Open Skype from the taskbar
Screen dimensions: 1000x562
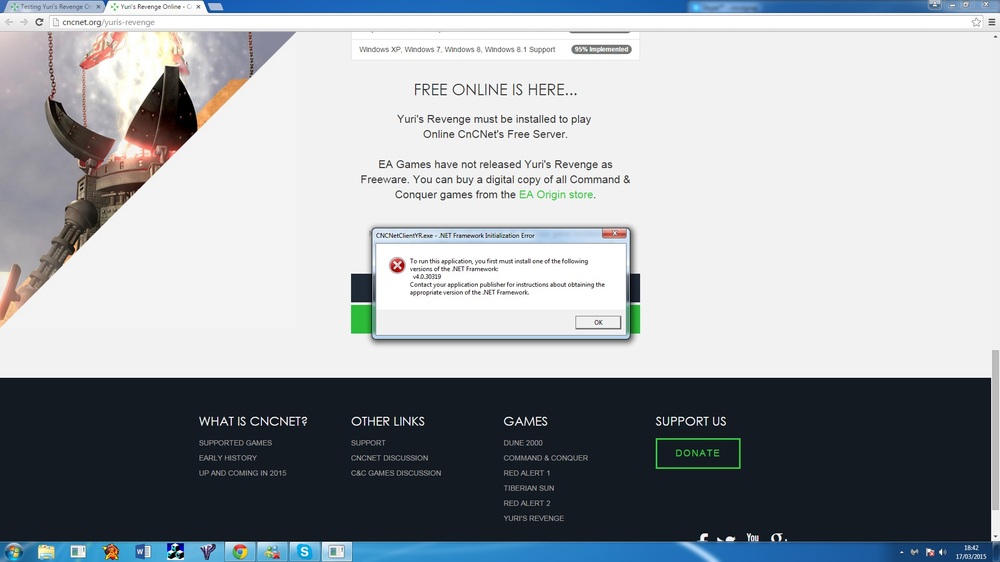[x=303, y=551]
